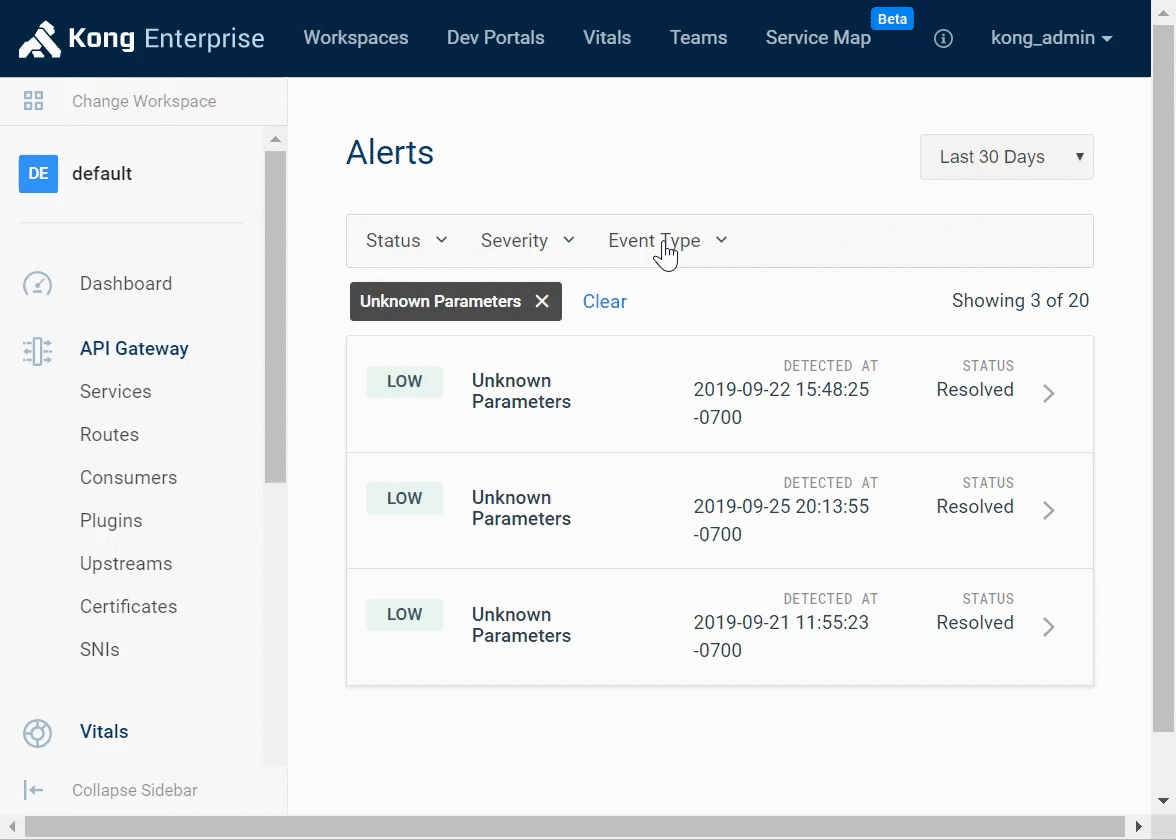Click Collapse Sidebar label
The height and width of the screenshot is (840, 1176).
click(x=135, y=790)
